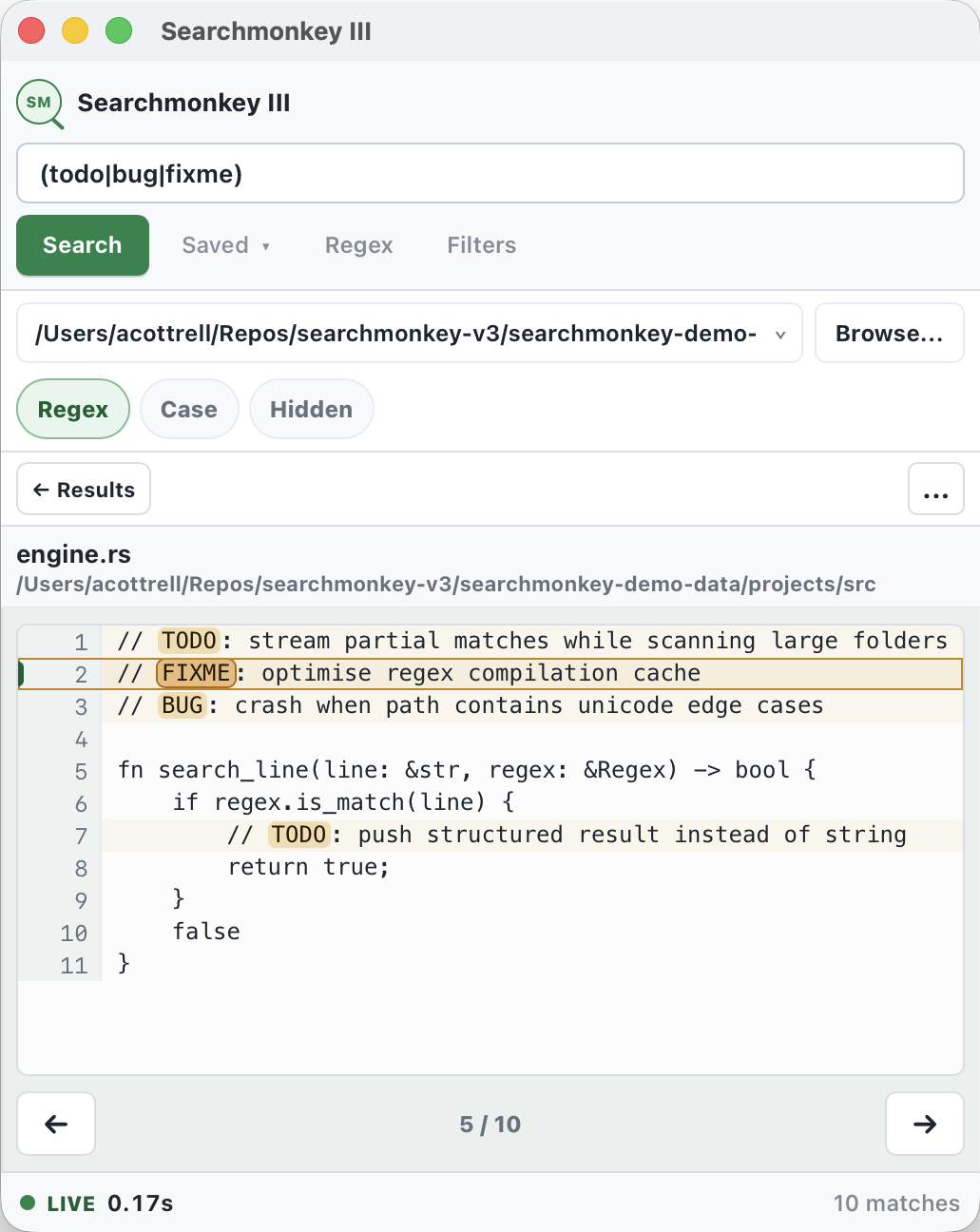Click the search query input field

490,173
